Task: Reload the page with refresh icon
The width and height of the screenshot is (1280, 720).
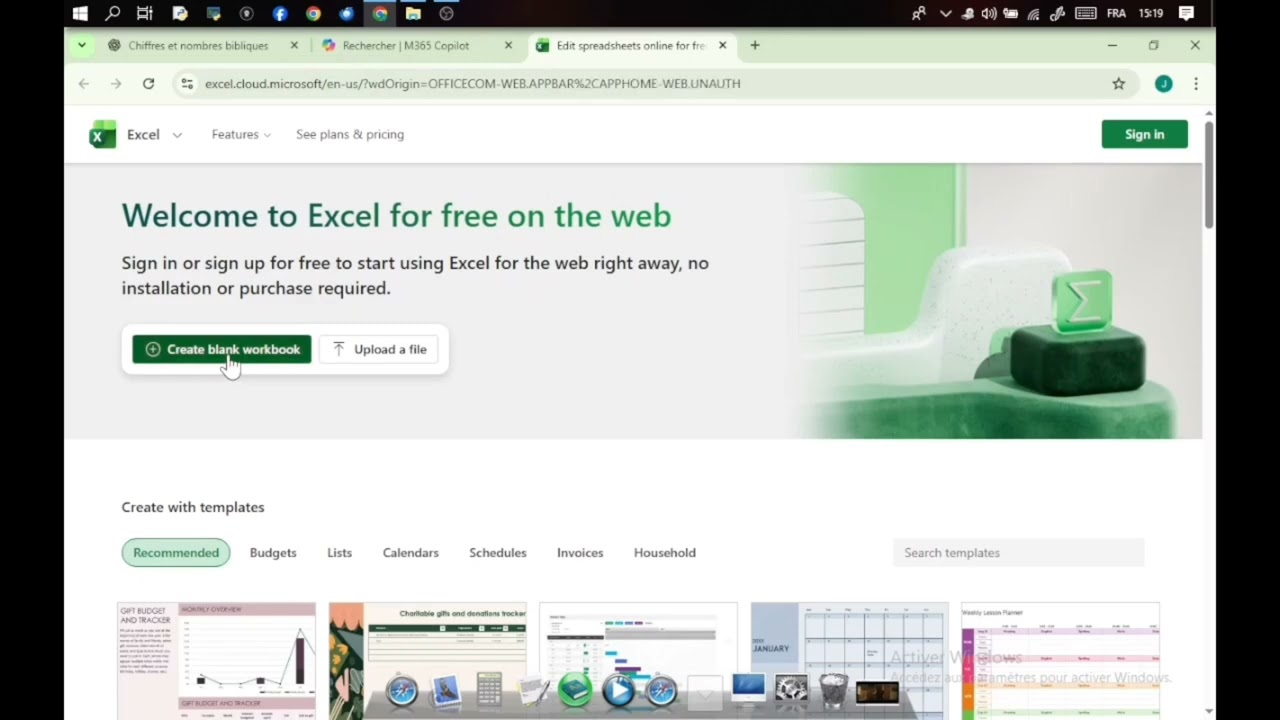Action: point(148,84)
